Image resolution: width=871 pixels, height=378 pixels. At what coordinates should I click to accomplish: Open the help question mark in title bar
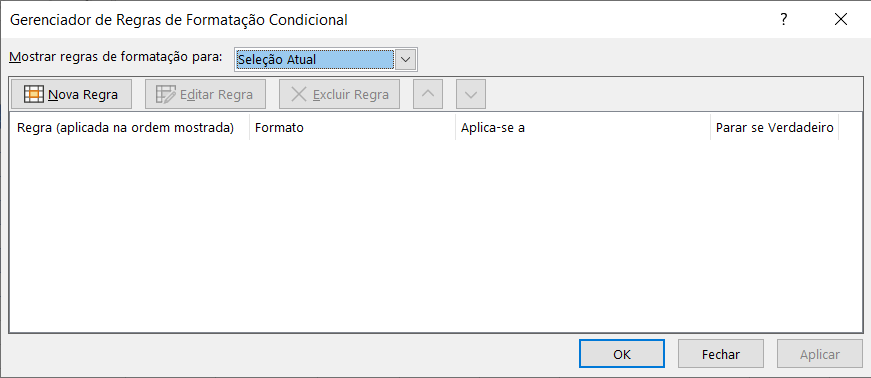pyautogui.click(x=783, y=20)
